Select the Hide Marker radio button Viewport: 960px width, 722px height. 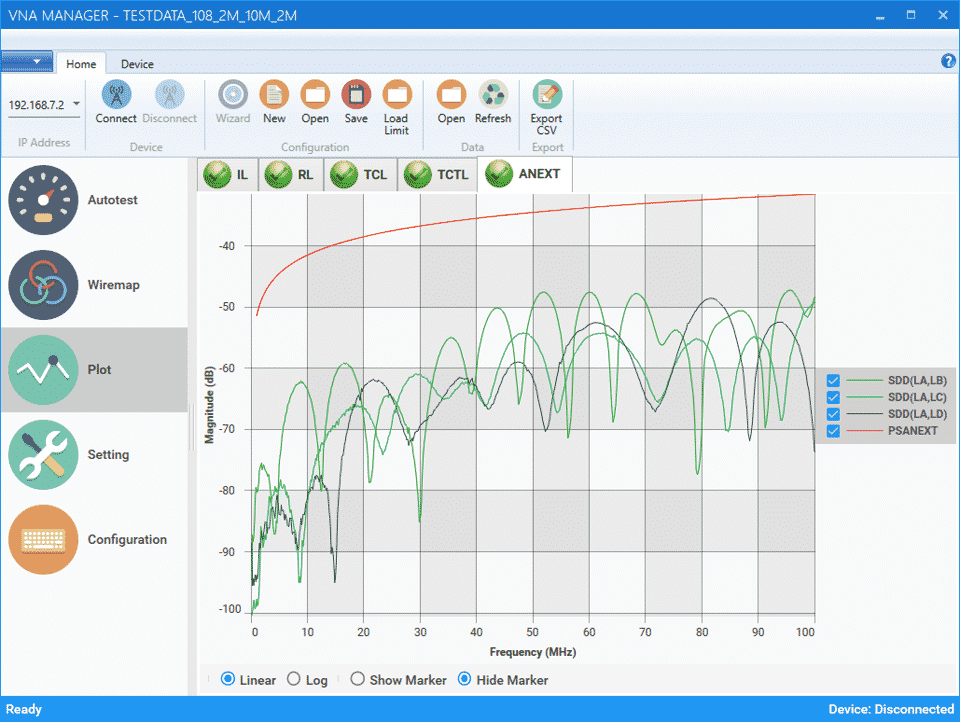pos(465,679)
